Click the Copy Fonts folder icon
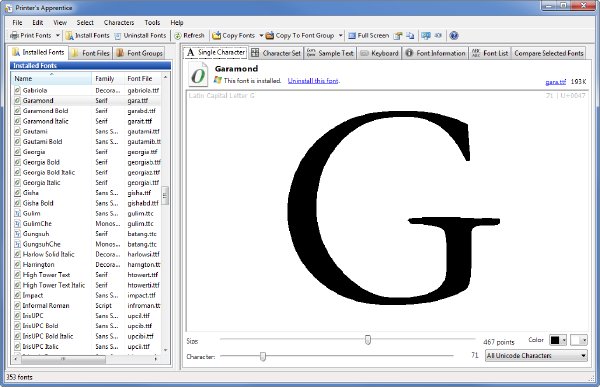Viewport: 600px width, 387px height. pyautogui.click(x=217, y=36)
